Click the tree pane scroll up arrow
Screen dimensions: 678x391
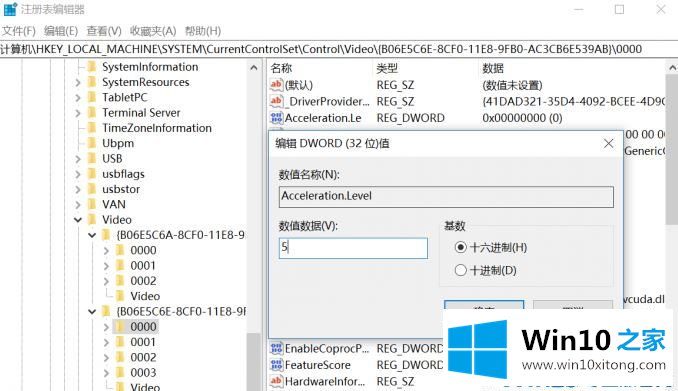pos(254,67)
